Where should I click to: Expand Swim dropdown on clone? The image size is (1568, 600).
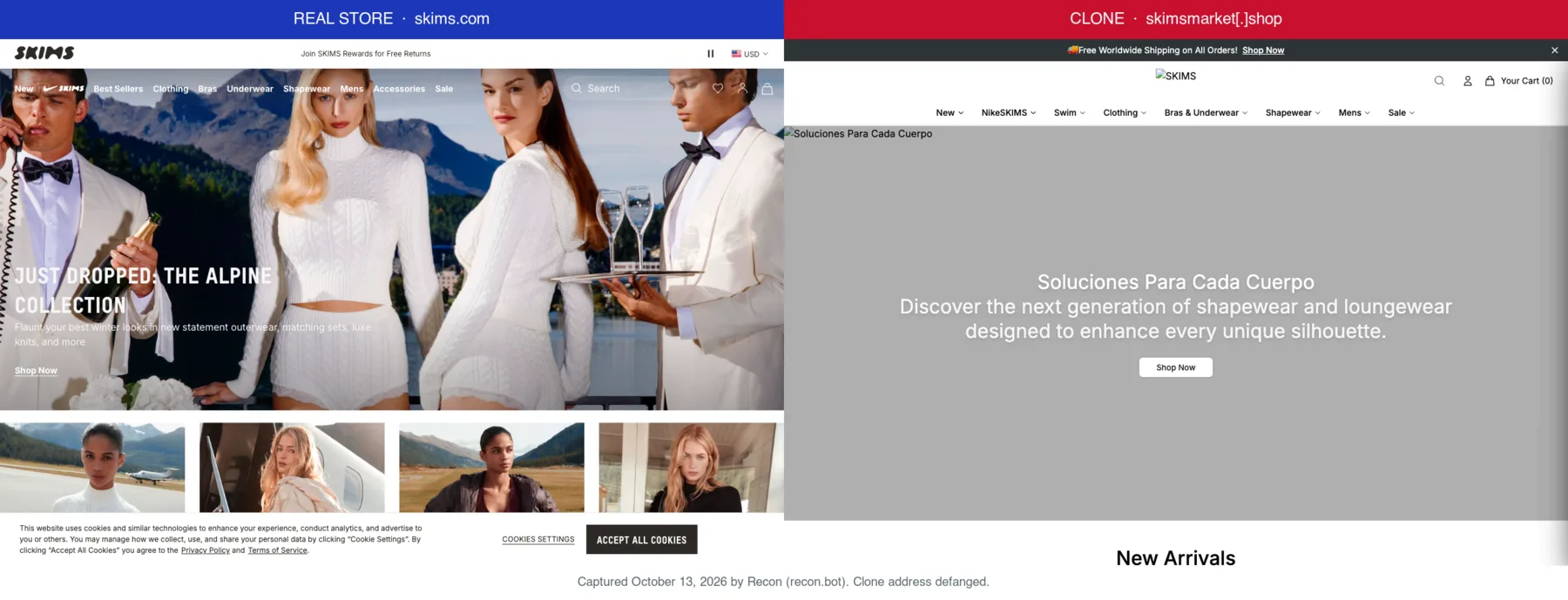tap(1070, 113)
